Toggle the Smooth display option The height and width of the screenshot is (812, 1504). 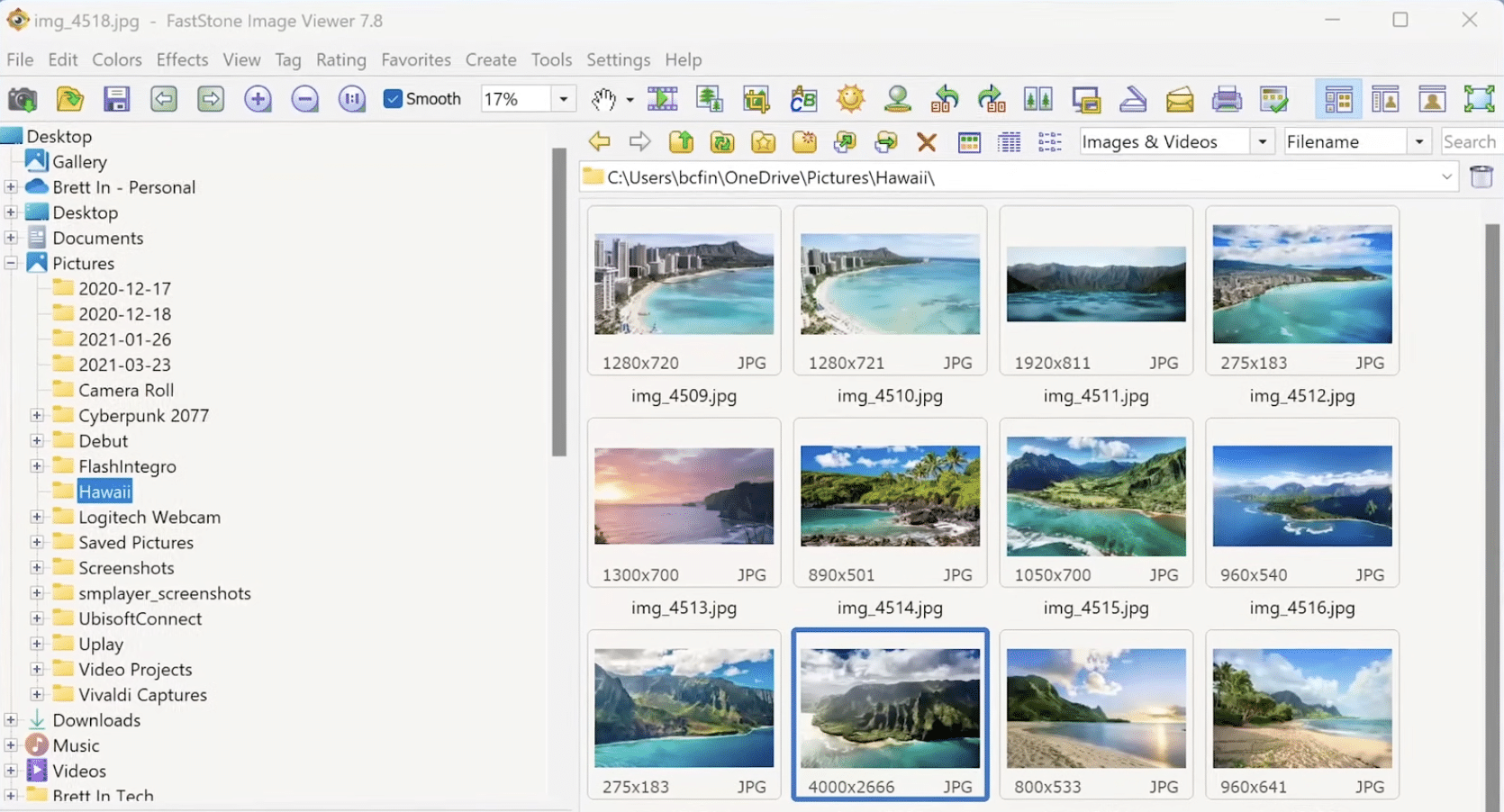pos(394,99)
